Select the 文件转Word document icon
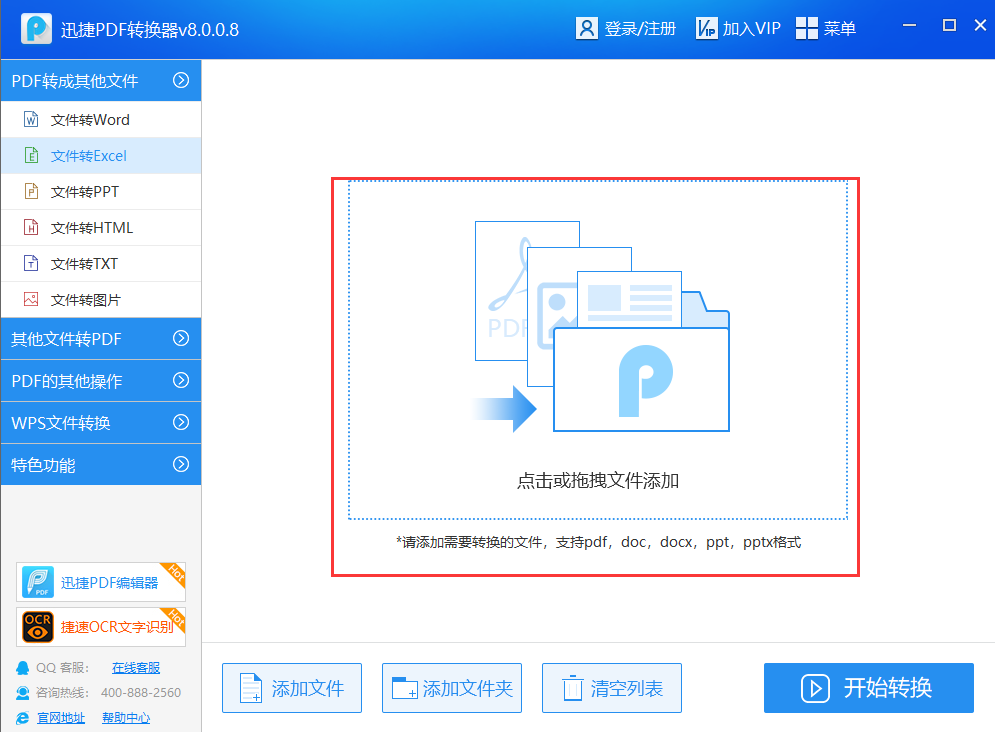The height and width of the screenshot is (732, 995). (x=31, y=120)
